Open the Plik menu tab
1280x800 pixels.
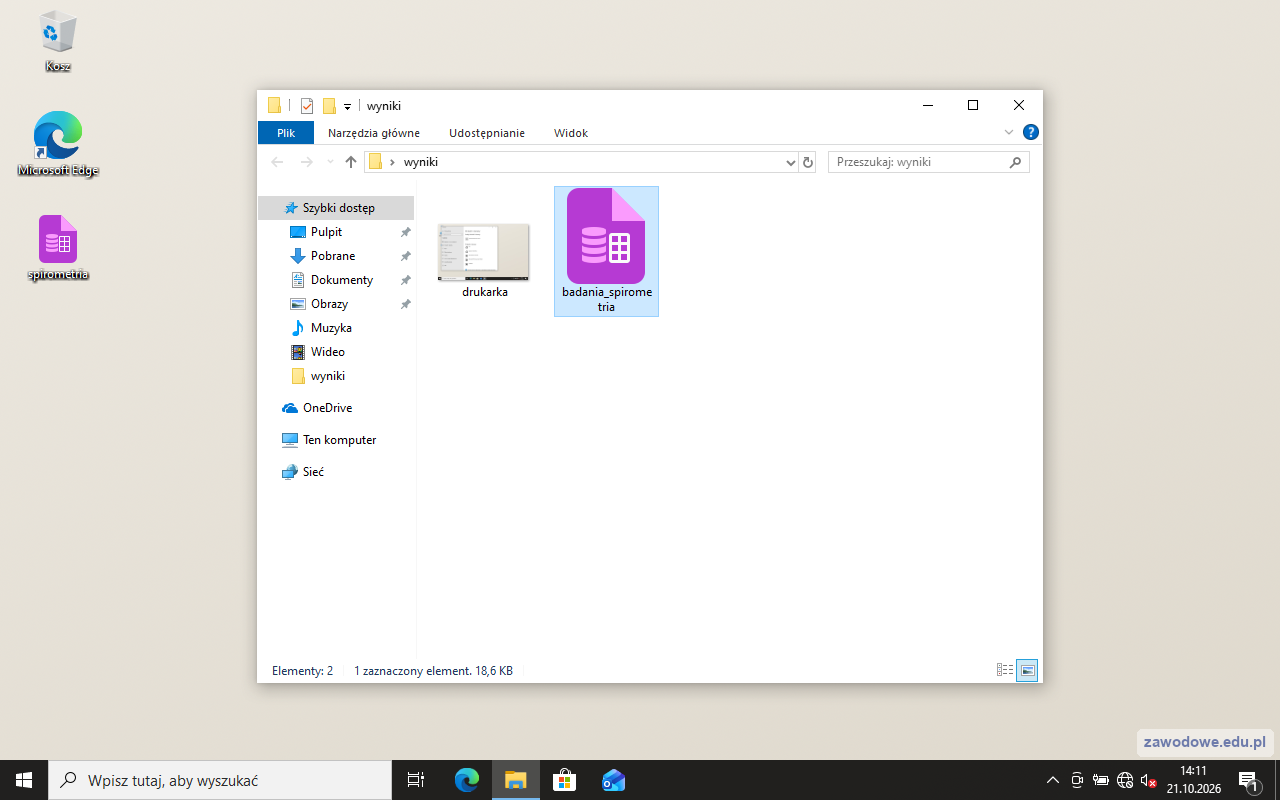[286, 133]
